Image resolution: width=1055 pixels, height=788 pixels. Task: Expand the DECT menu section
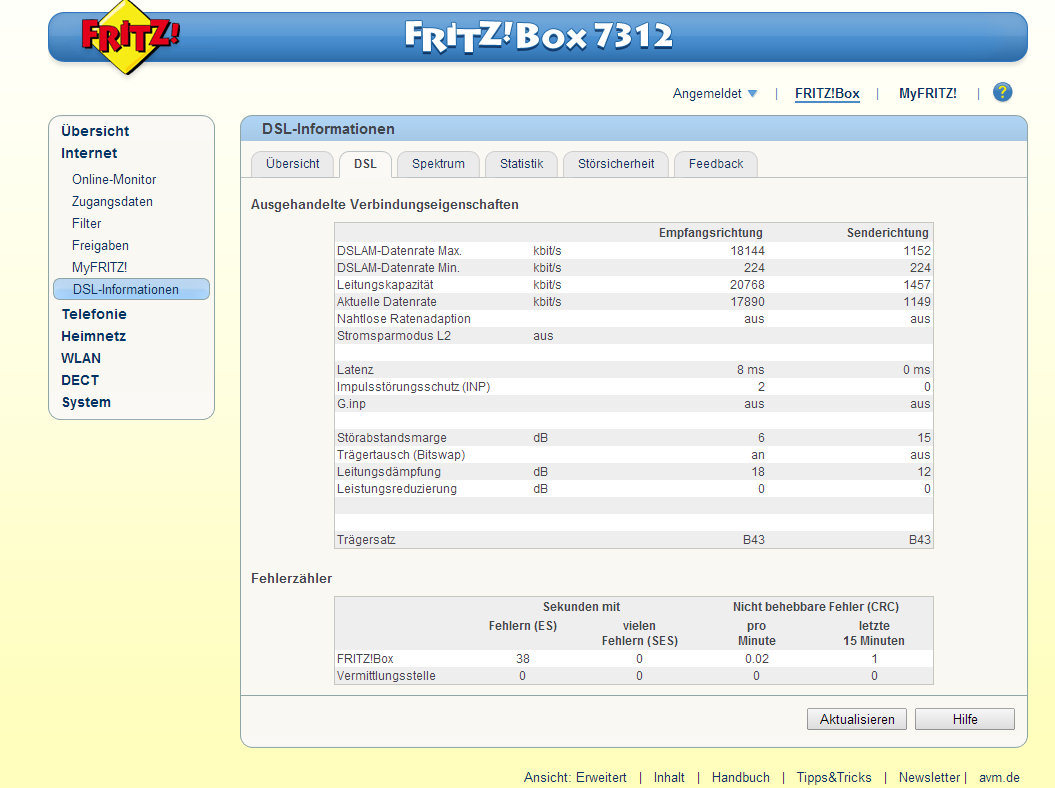coord(79,381)
